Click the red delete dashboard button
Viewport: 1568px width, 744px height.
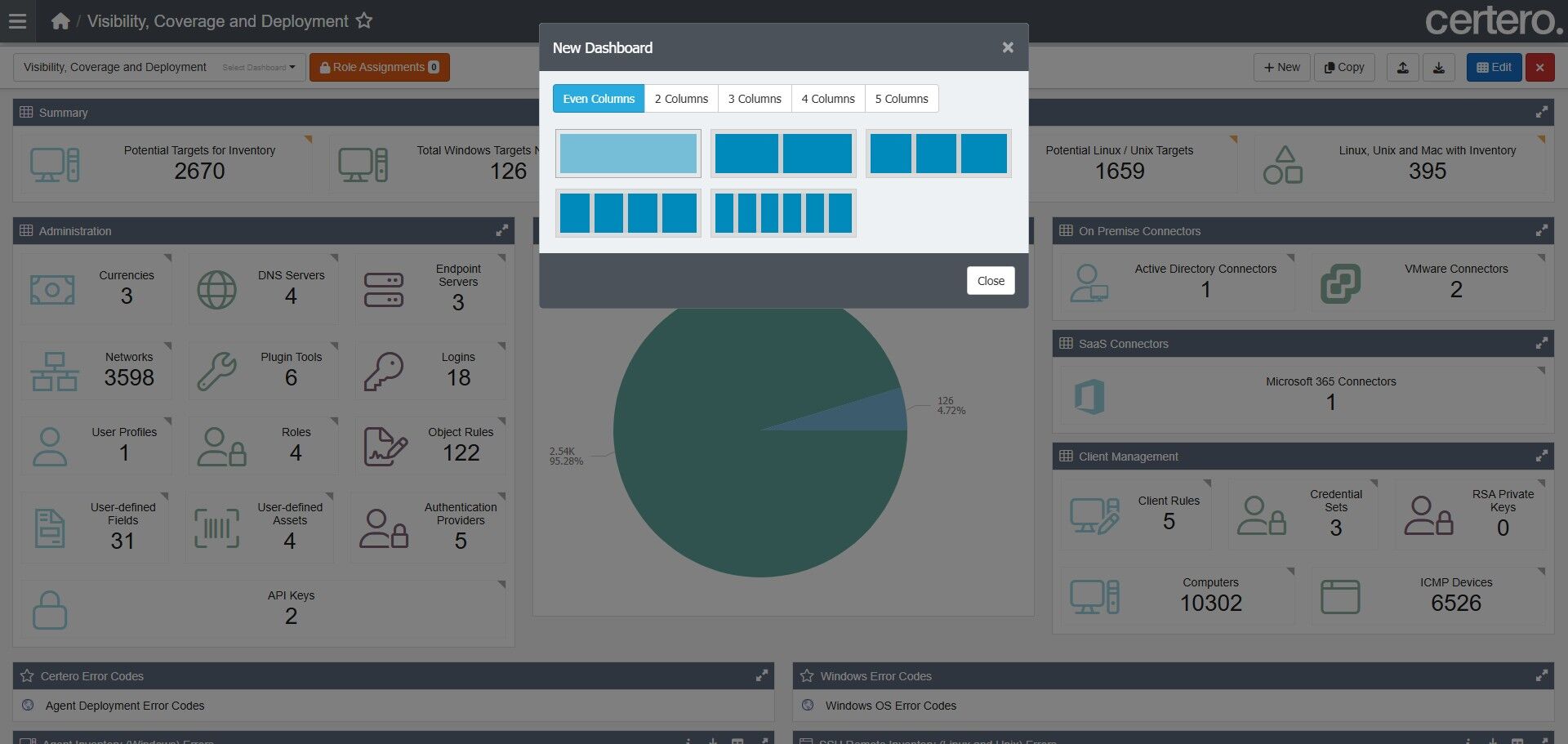click(x=1539, y=67)
